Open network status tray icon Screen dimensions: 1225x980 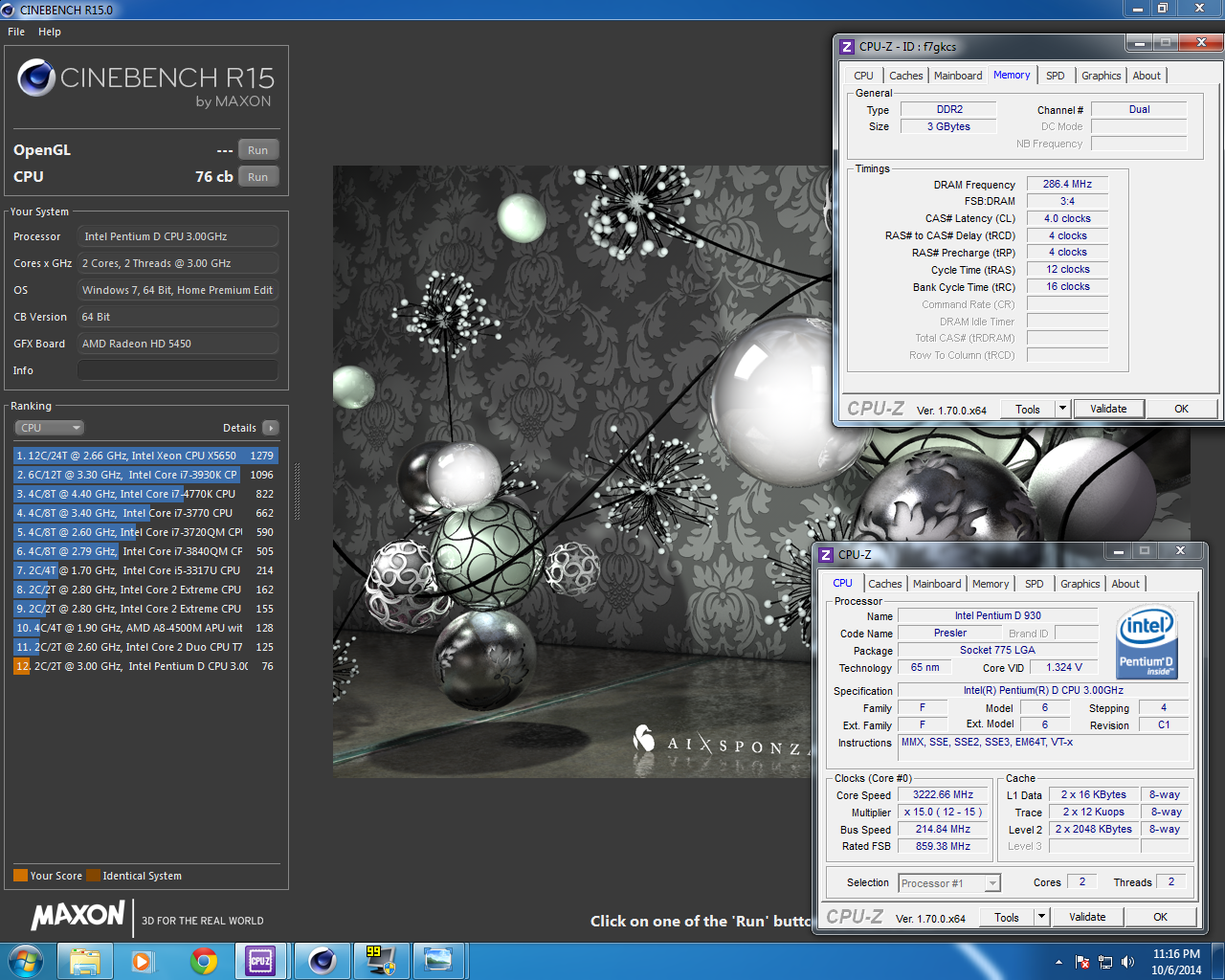point(1105,962)
